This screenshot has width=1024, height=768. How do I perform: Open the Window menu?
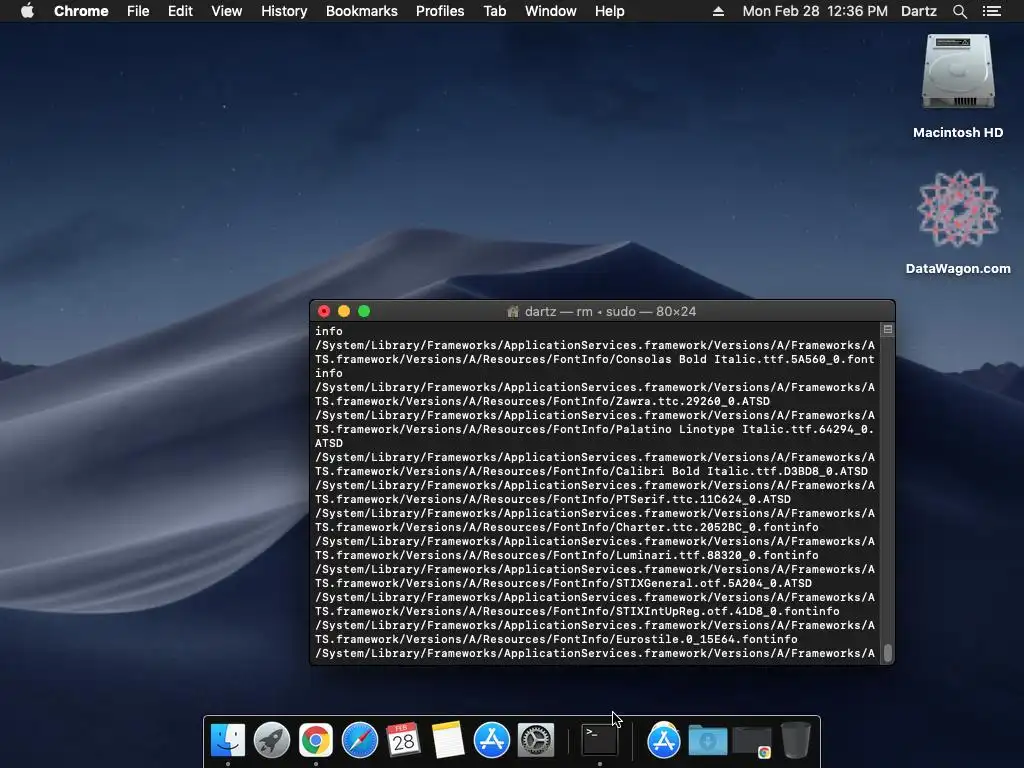click(x=551, y=11)
